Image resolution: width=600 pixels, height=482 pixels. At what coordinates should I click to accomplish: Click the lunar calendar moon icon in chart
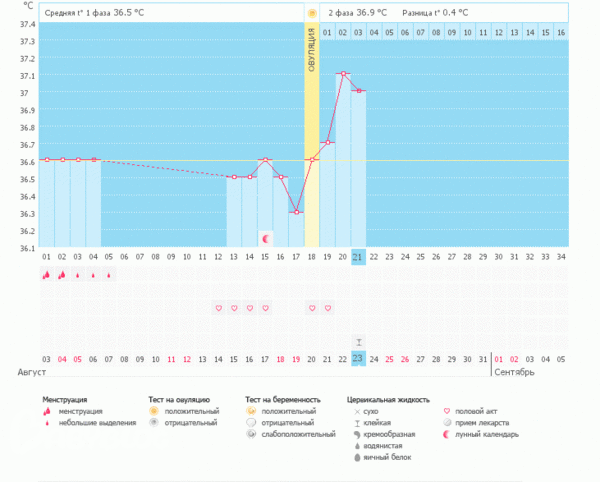(x=265, y=238)
